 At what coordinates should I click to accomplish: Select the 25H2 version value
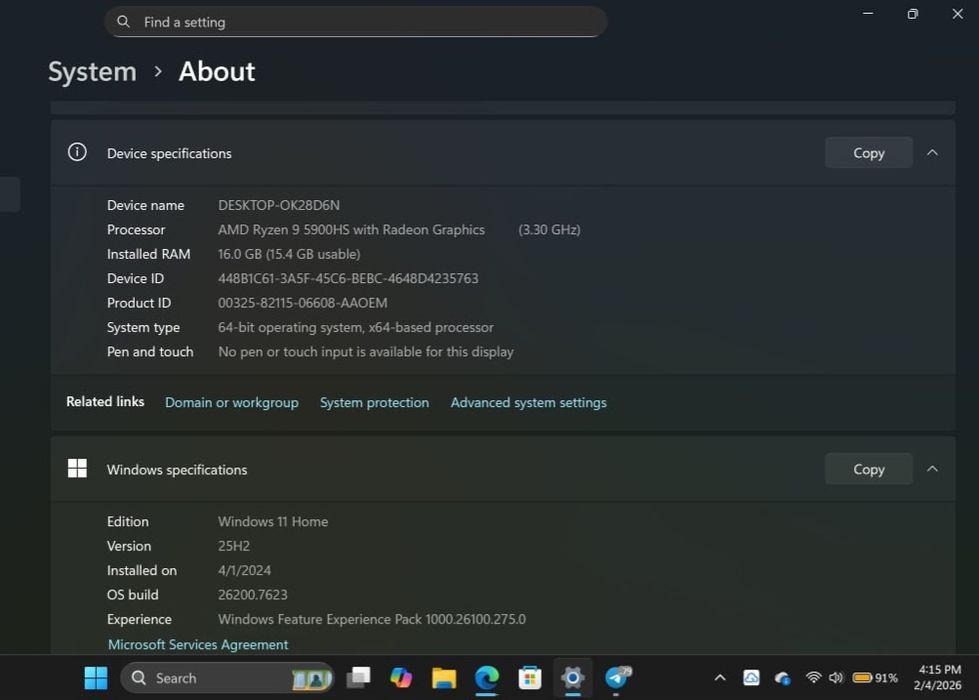(x=234, y=546)
